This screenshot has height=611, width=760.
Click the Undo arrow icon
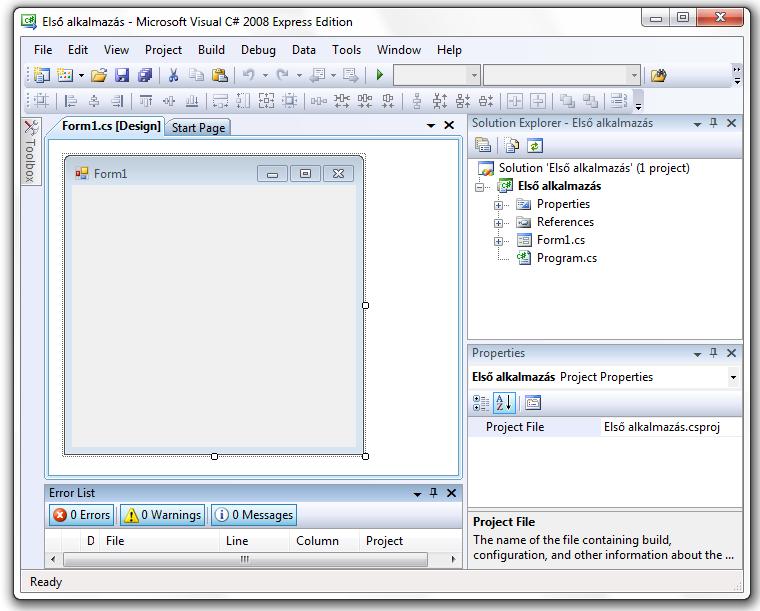click(249, 75)
